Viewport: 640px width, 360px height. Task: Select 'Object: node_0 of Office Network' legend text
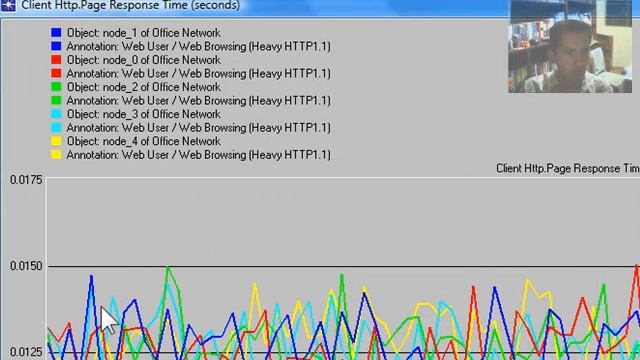(x=144, y=60)
